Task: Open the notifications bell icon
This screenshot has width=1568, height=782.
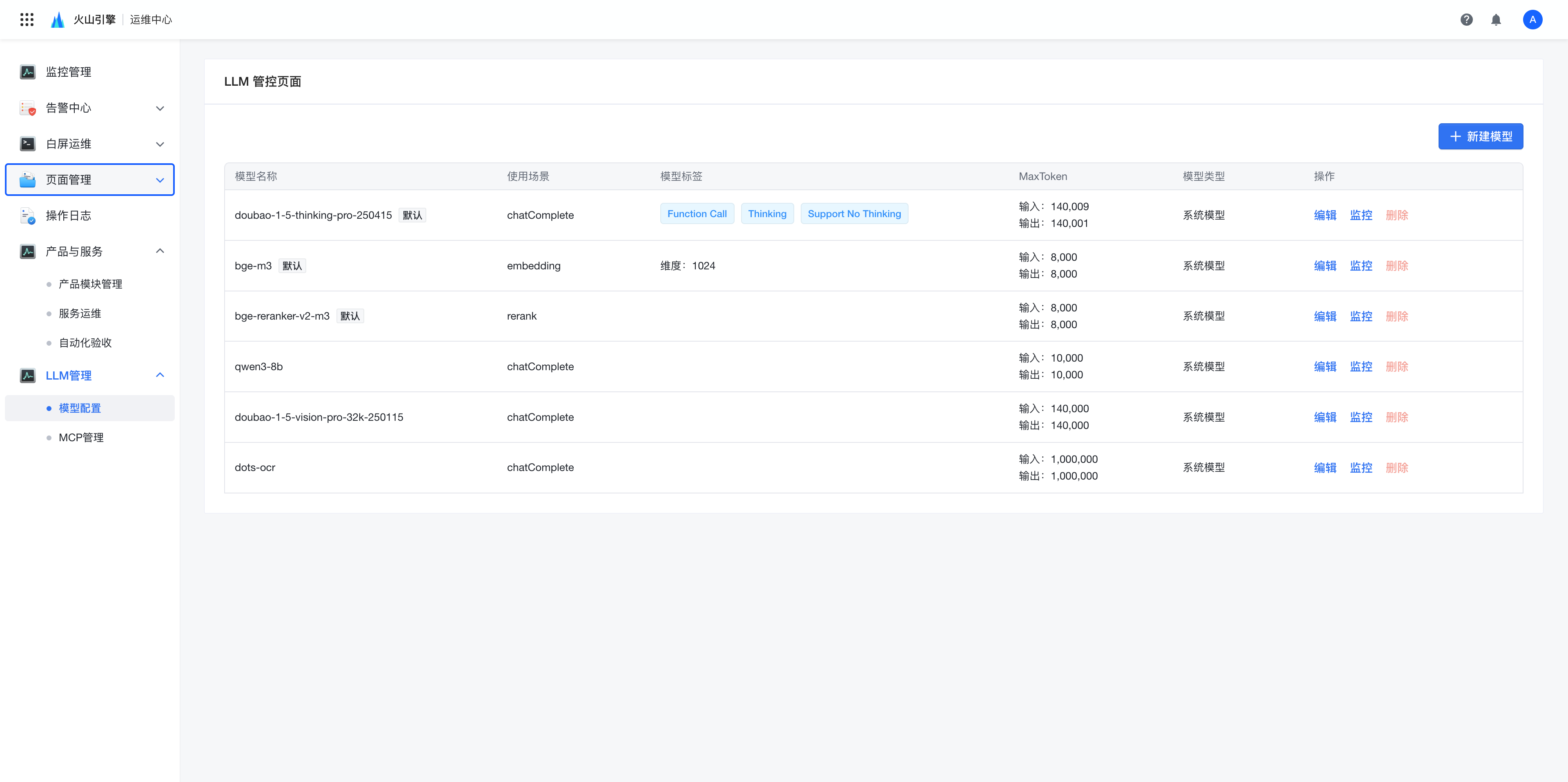Action: click(1496, 20)
